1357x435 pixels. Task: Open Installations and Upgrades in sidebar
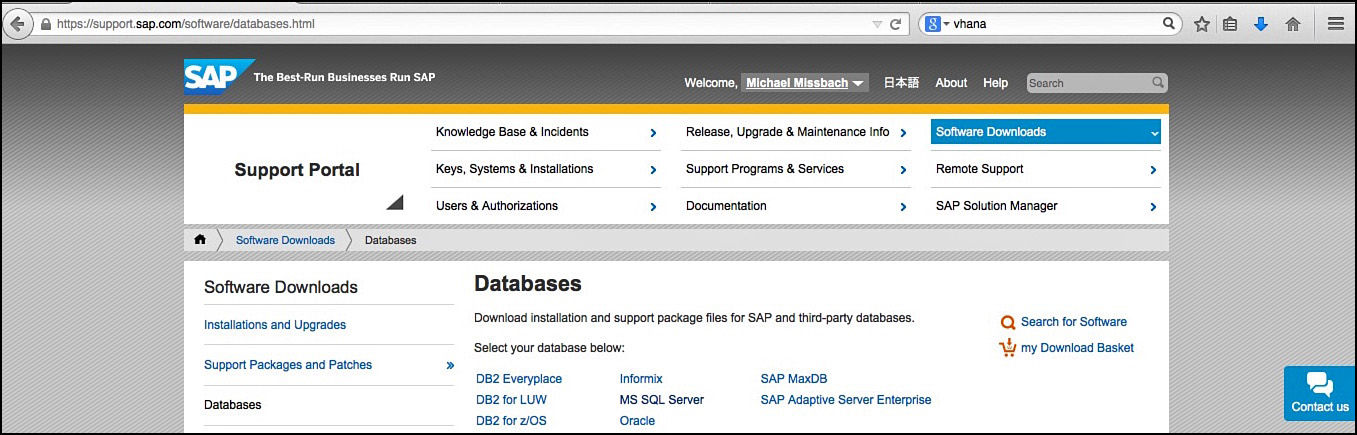(x=275, y=325)
